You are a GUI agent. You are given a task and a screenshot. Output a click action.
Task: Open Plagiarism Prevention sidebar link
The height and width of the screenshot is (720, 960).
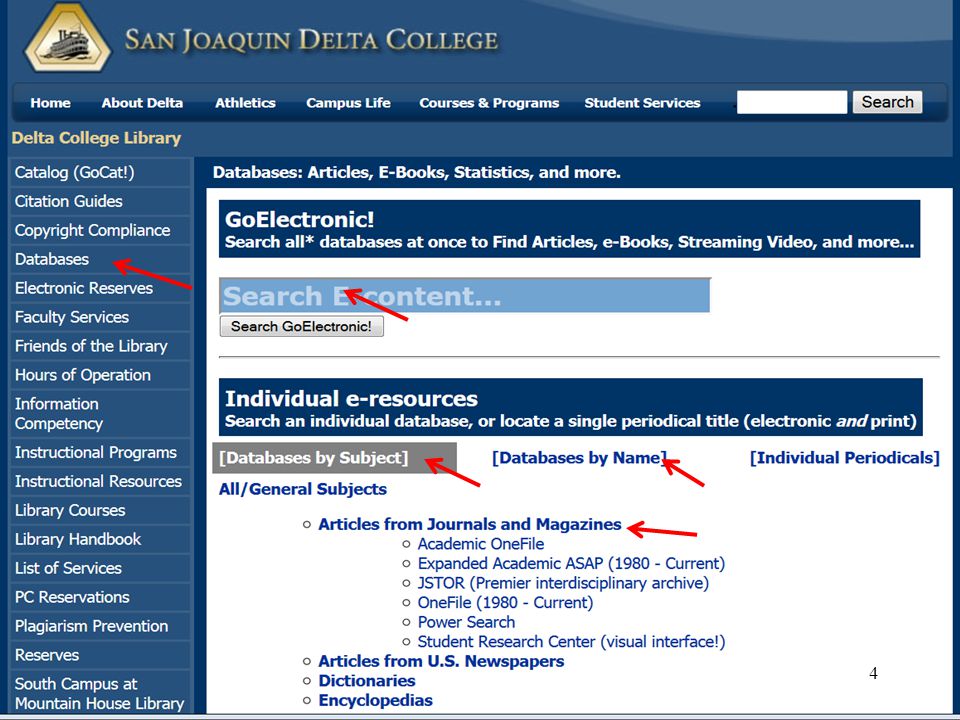pyautogui.click(x=91, y=626)
